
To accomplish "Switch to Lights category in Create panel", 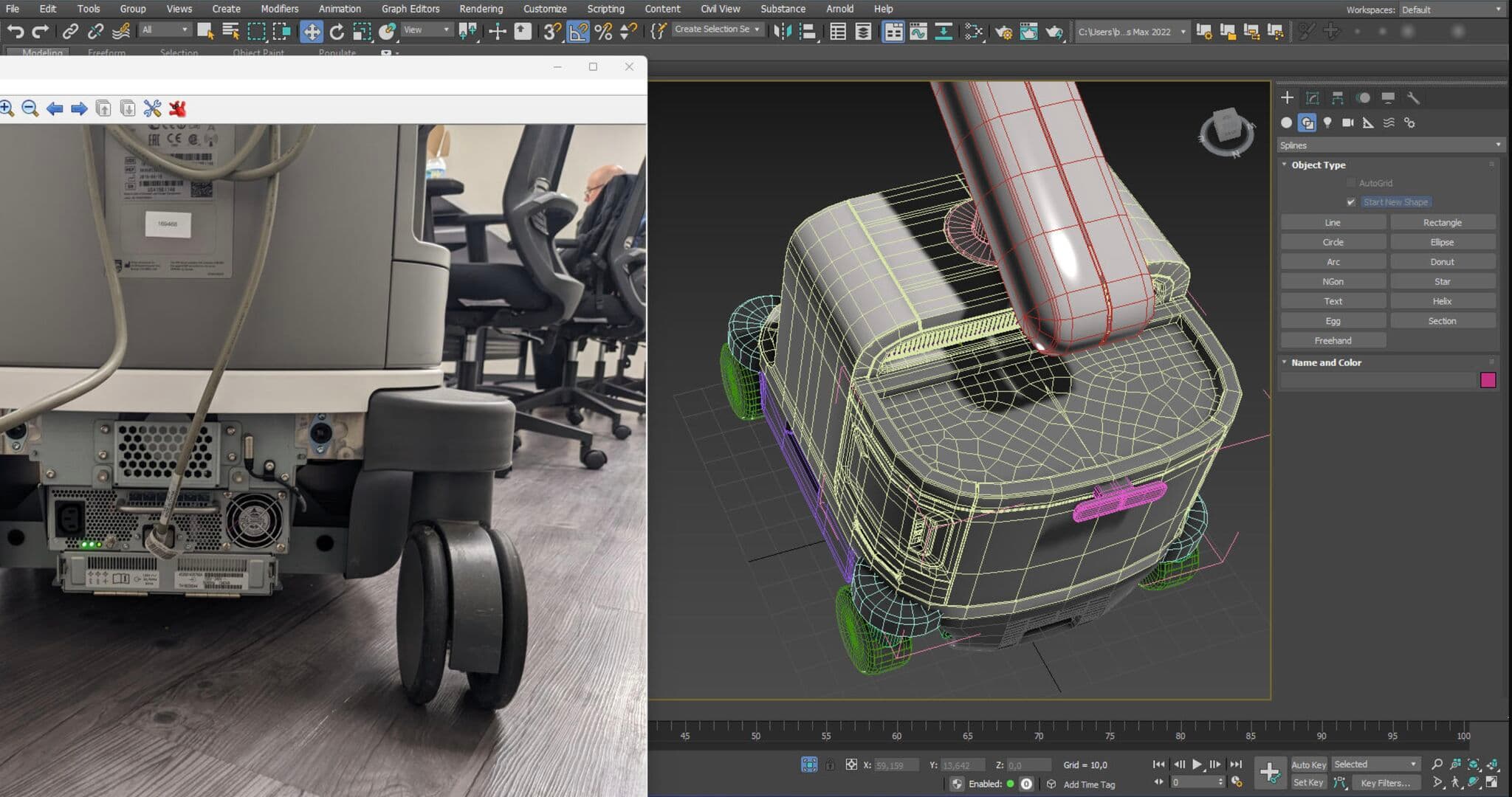I will 1327,123.
